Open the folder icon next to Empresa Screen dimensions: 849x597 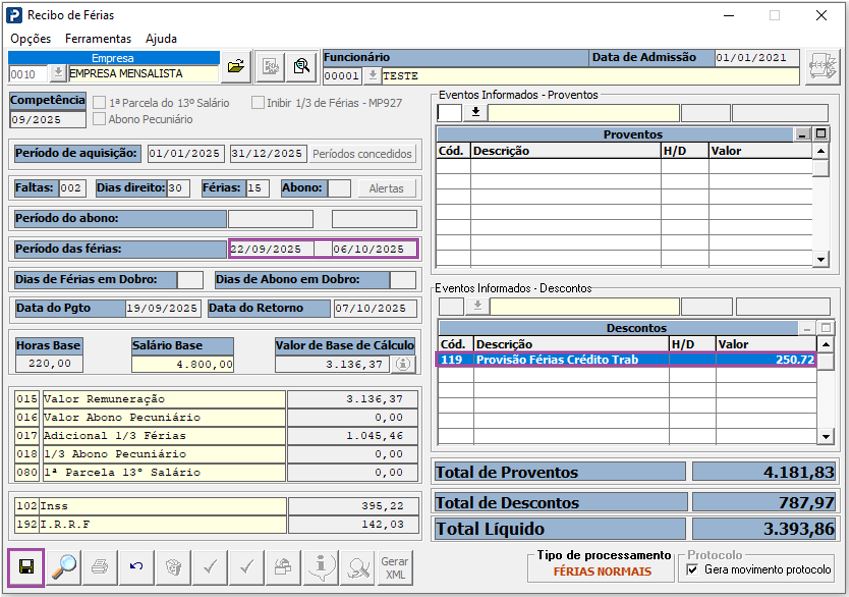(x=235, y=67)
